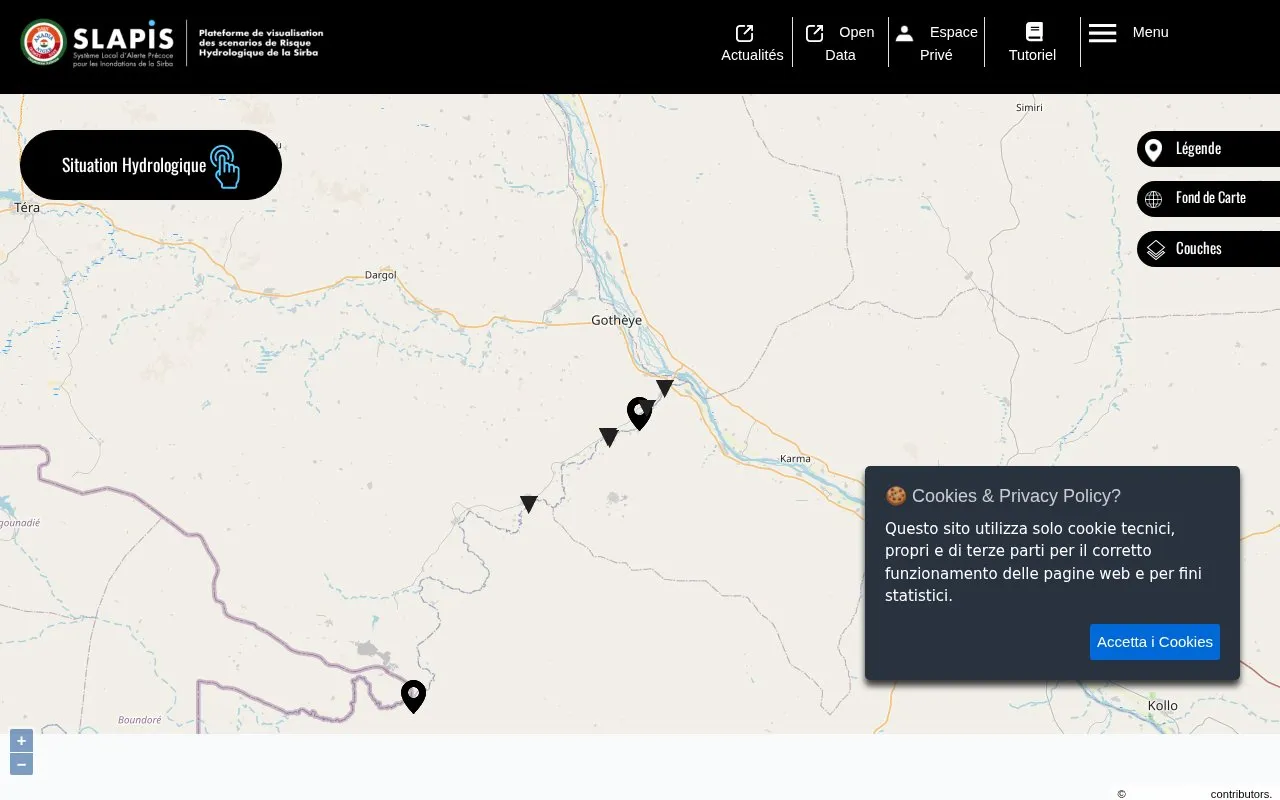Screen dimensions: 1280x800
Task: Click the Téra town label
Action: 27,208
